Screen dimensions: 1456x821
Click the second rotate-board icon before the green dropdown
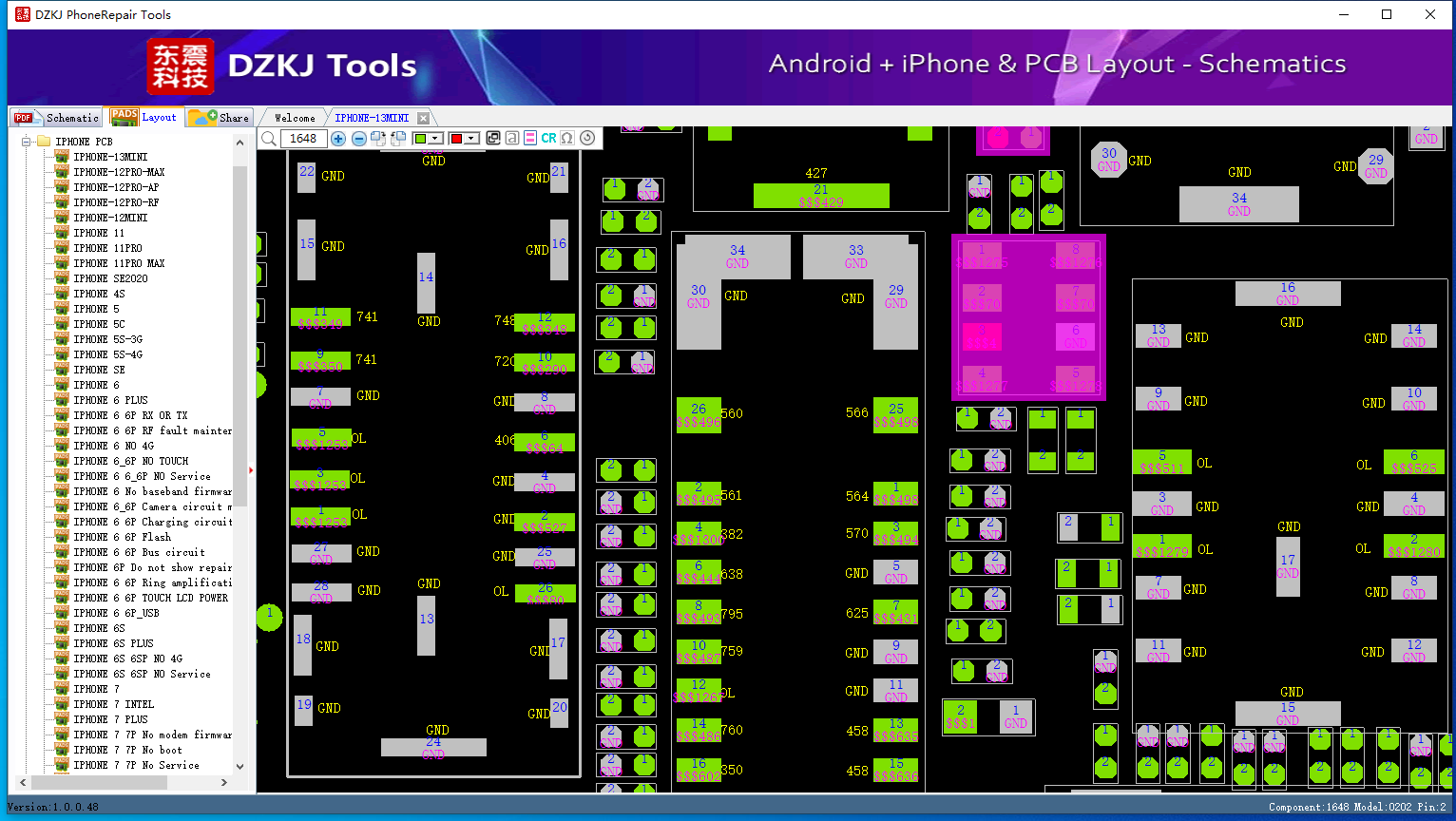point(398,139)
